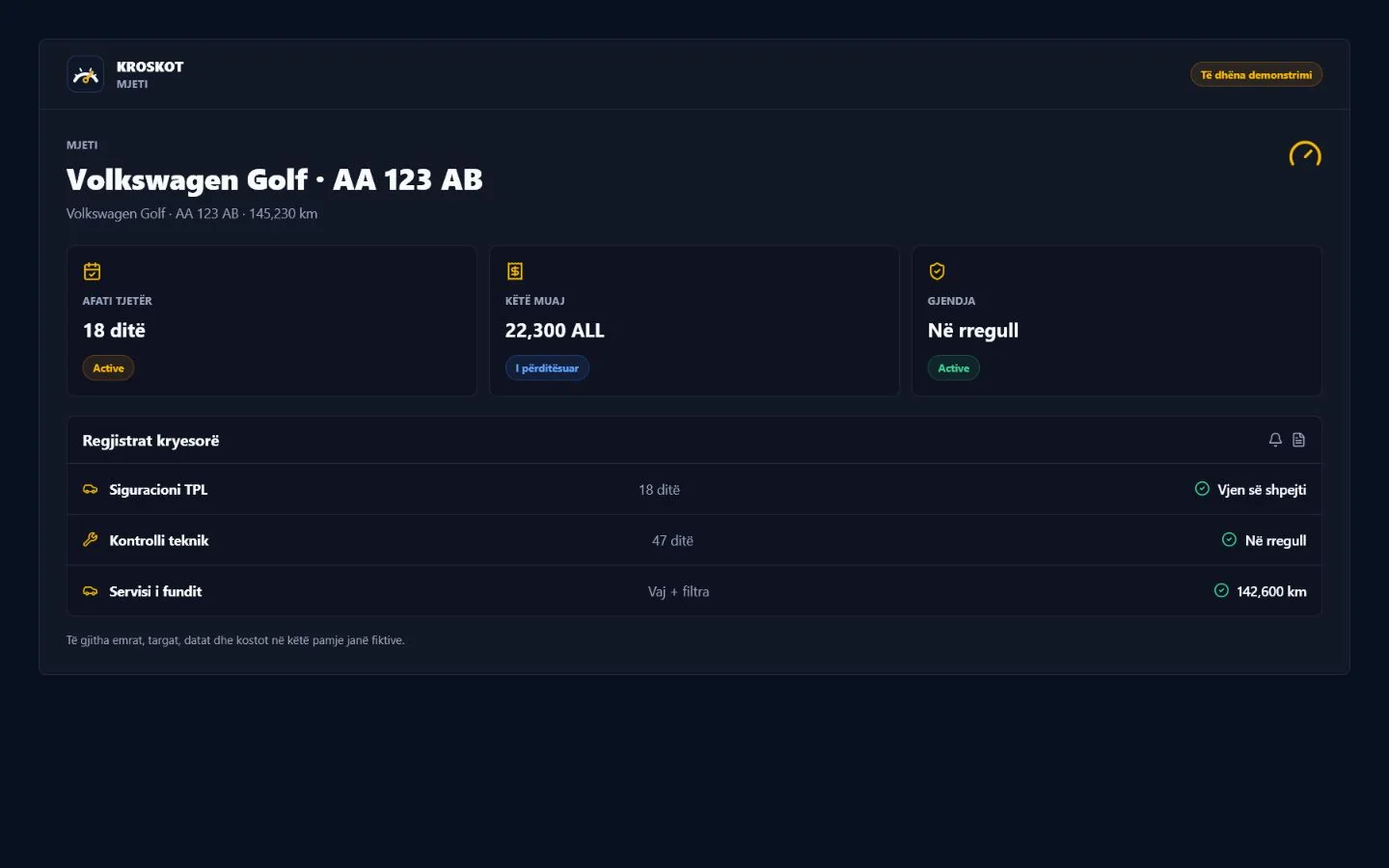Click the Të dhëna demonstrimi badge
Image resolution: width=1389 pixels, height=868 pixels.
[x=1256, y=74]
